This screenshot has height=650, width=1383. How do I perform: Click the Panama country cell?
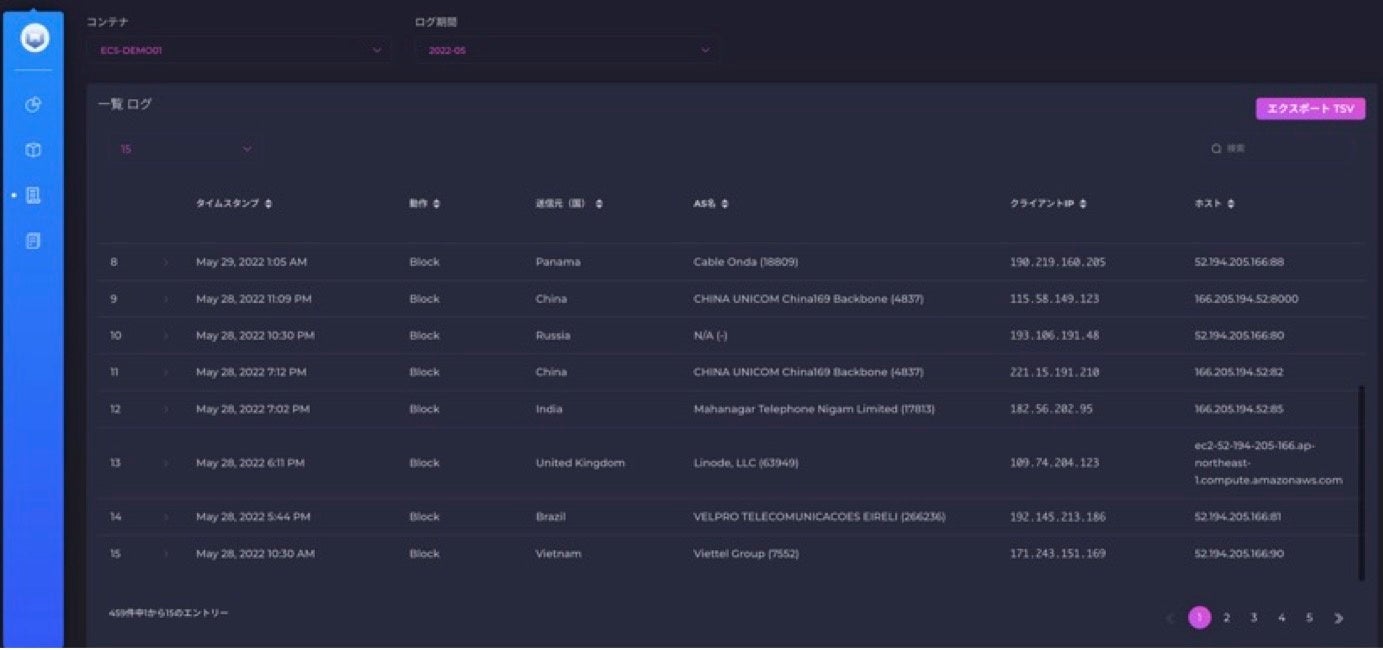point(558,262)
